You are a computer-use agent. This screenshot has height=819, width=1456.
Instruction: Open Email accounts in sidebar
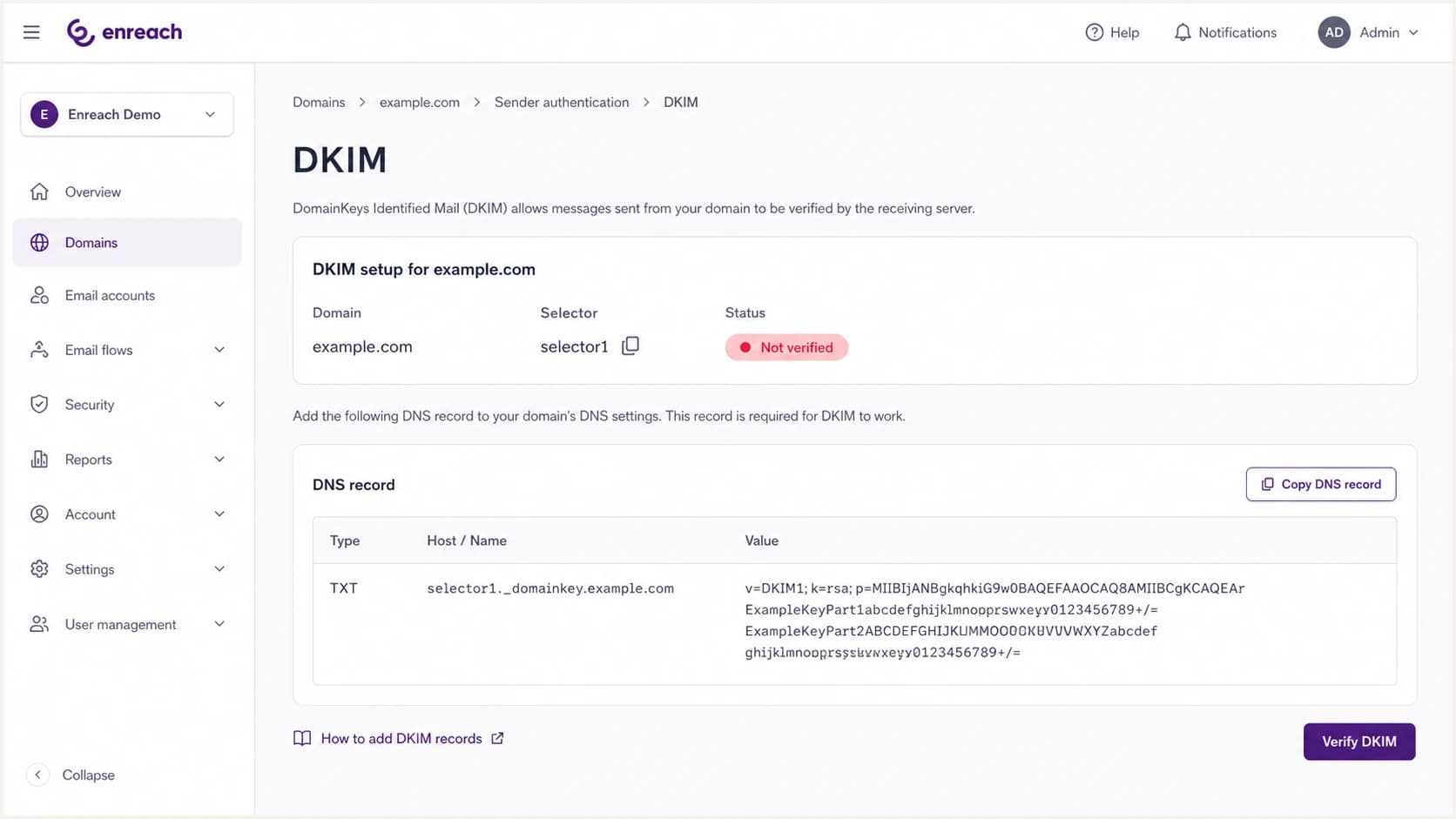(x=127, y=295)
